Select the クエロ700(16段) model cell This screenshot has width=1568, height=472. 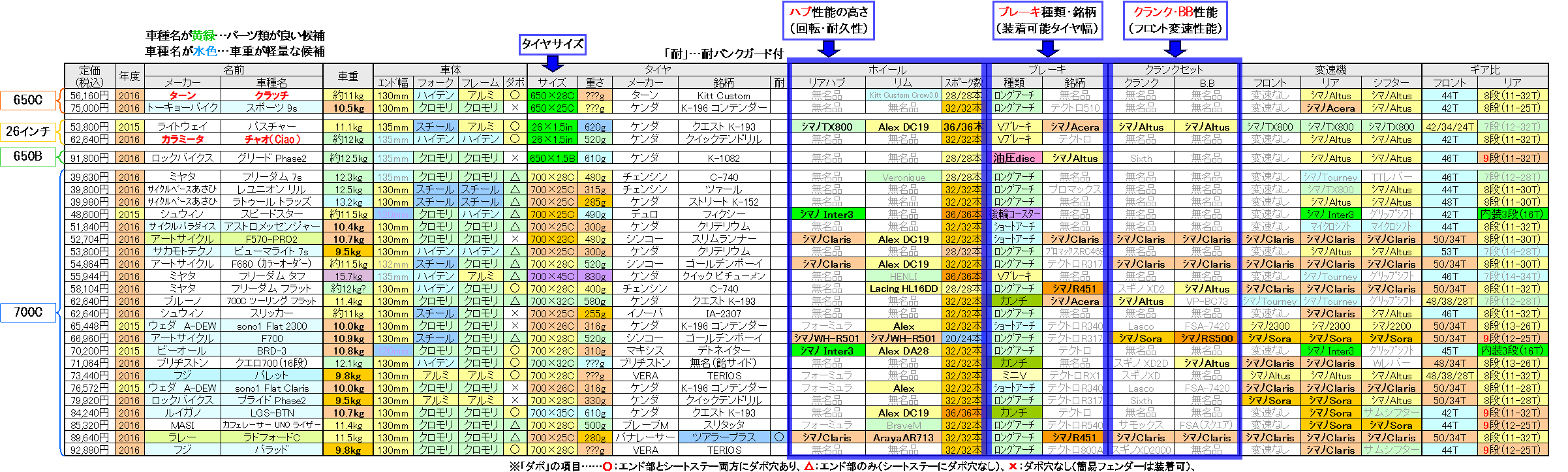click(x=271, y=363)
